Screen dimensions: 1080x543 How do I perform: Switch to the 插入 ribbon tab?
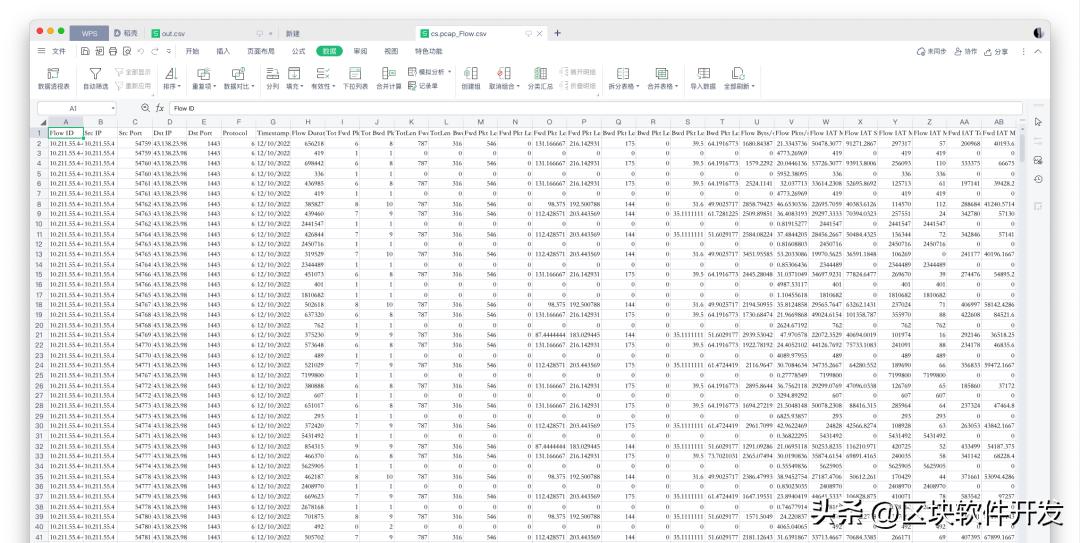point(223,51)
